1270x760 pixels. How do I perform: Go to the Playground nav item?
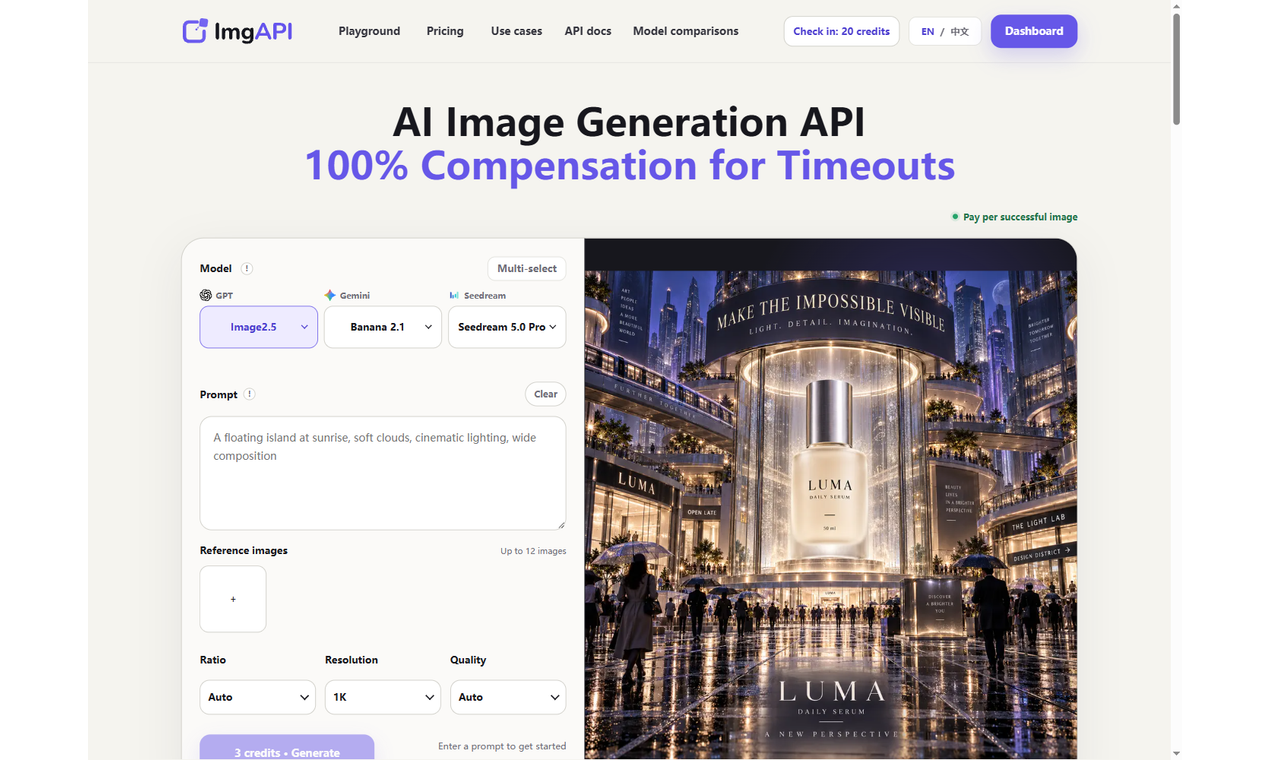(369, 31)
